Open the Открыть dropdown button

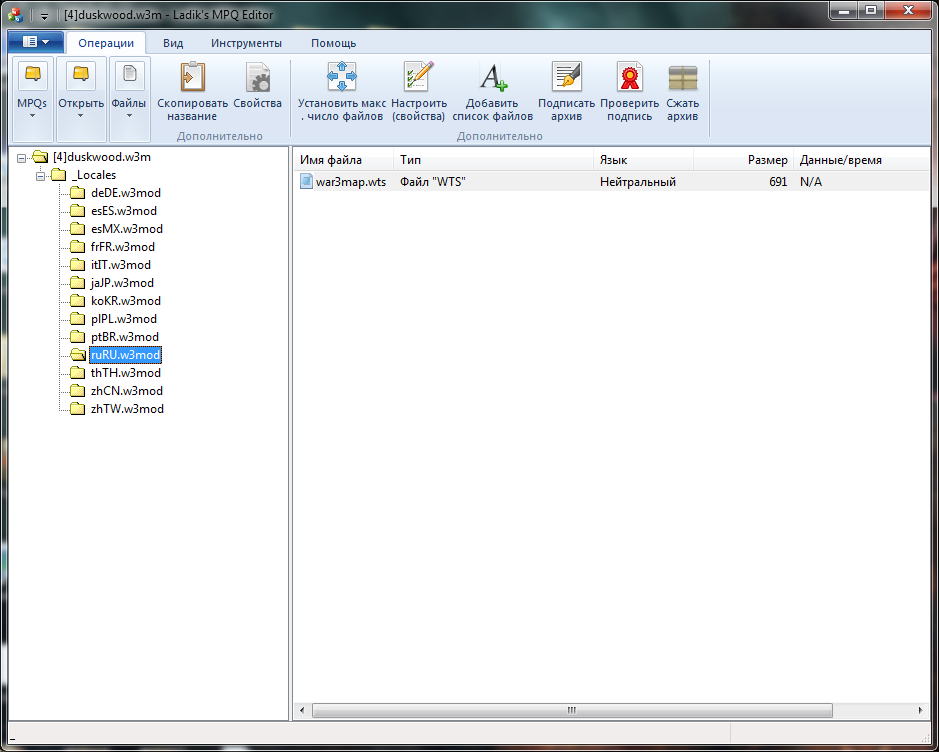(81, 98)
